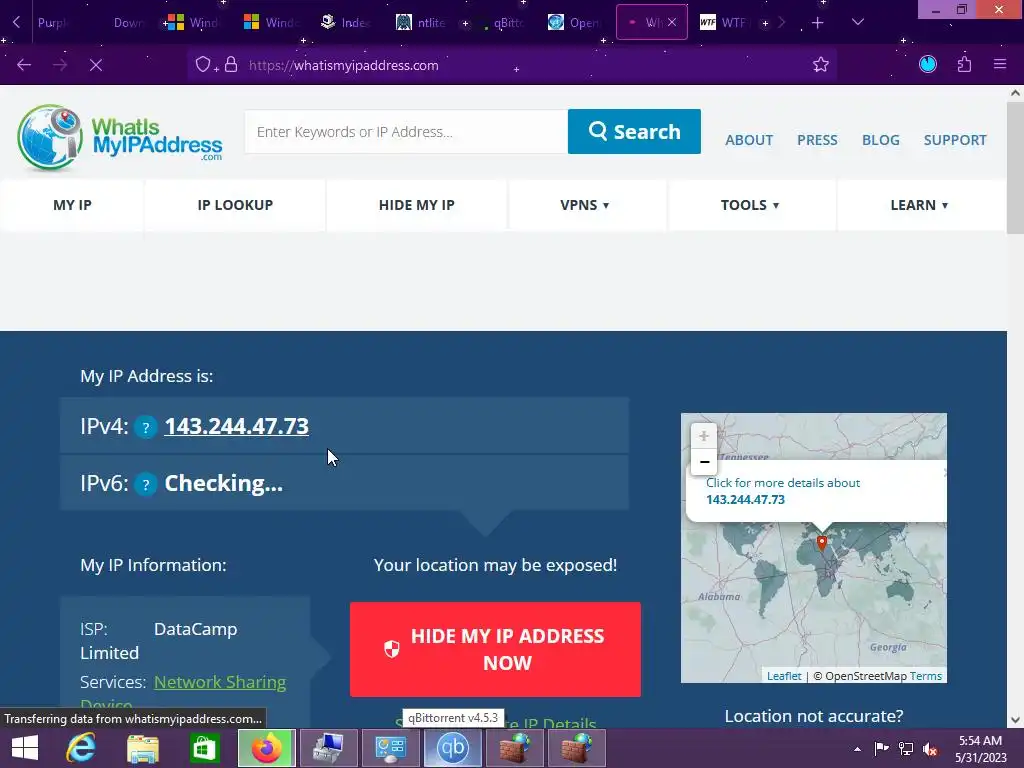1024x768 pixels.
Task: Click the IPv4 question mark help icon
Action: [146, 428]
